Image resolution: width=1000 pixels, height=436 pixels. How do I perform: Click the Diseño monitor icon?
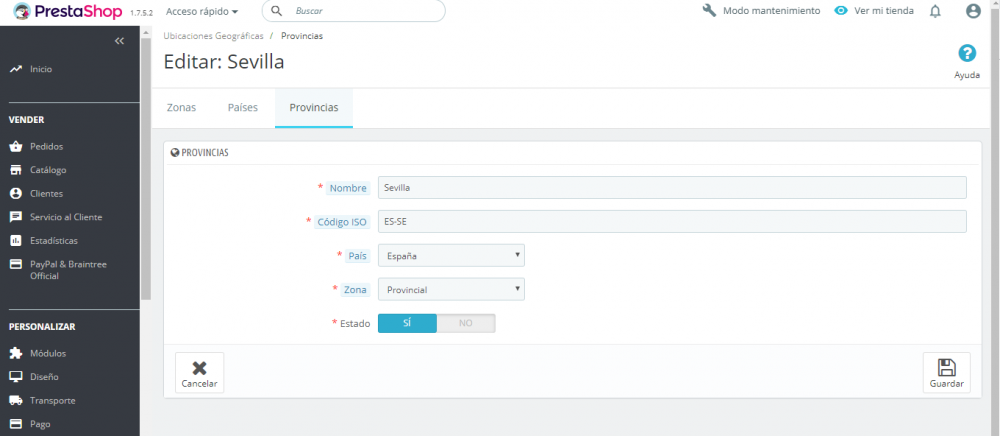[16, 377]
